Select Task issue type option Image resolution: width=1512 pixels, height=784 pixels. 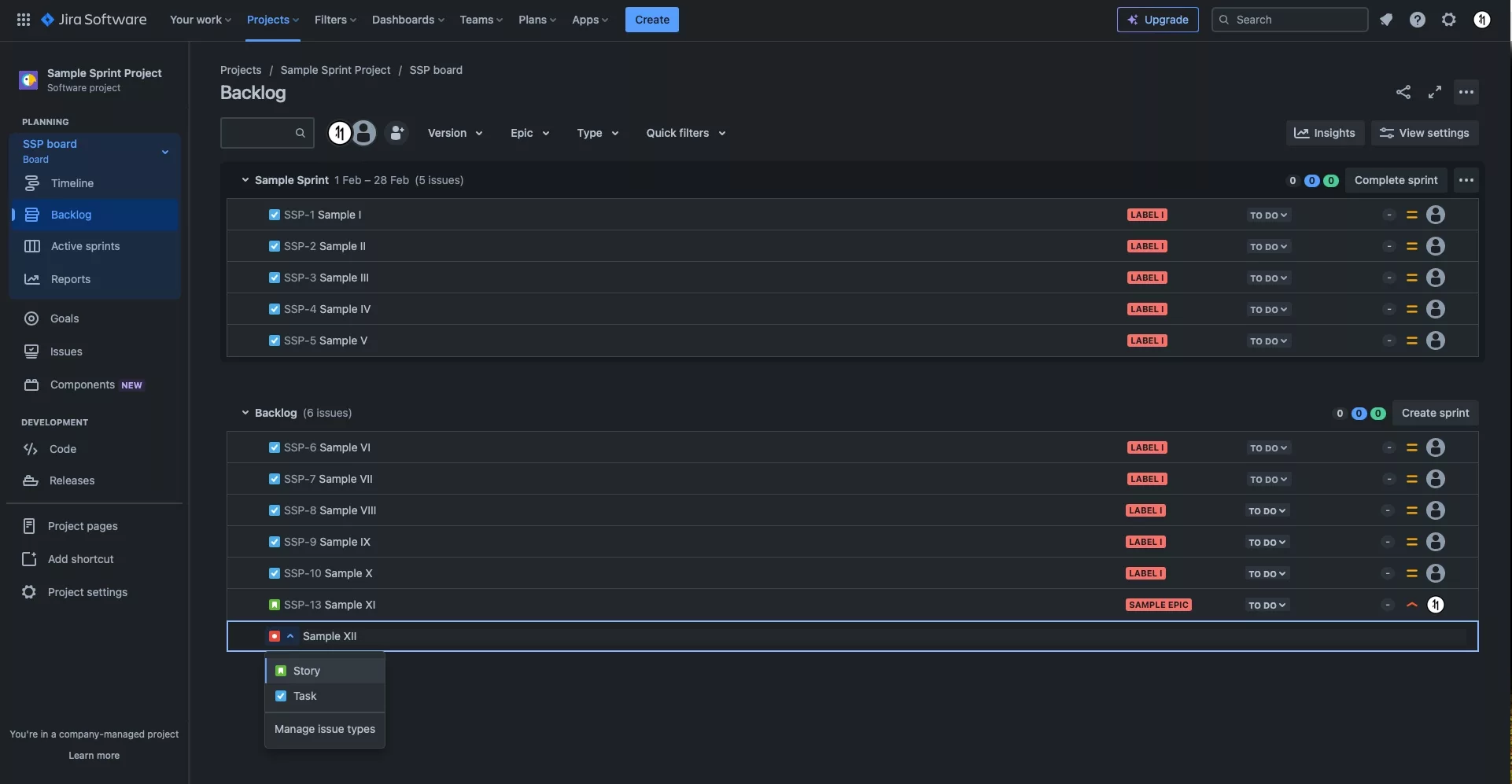tap(325, 696)
